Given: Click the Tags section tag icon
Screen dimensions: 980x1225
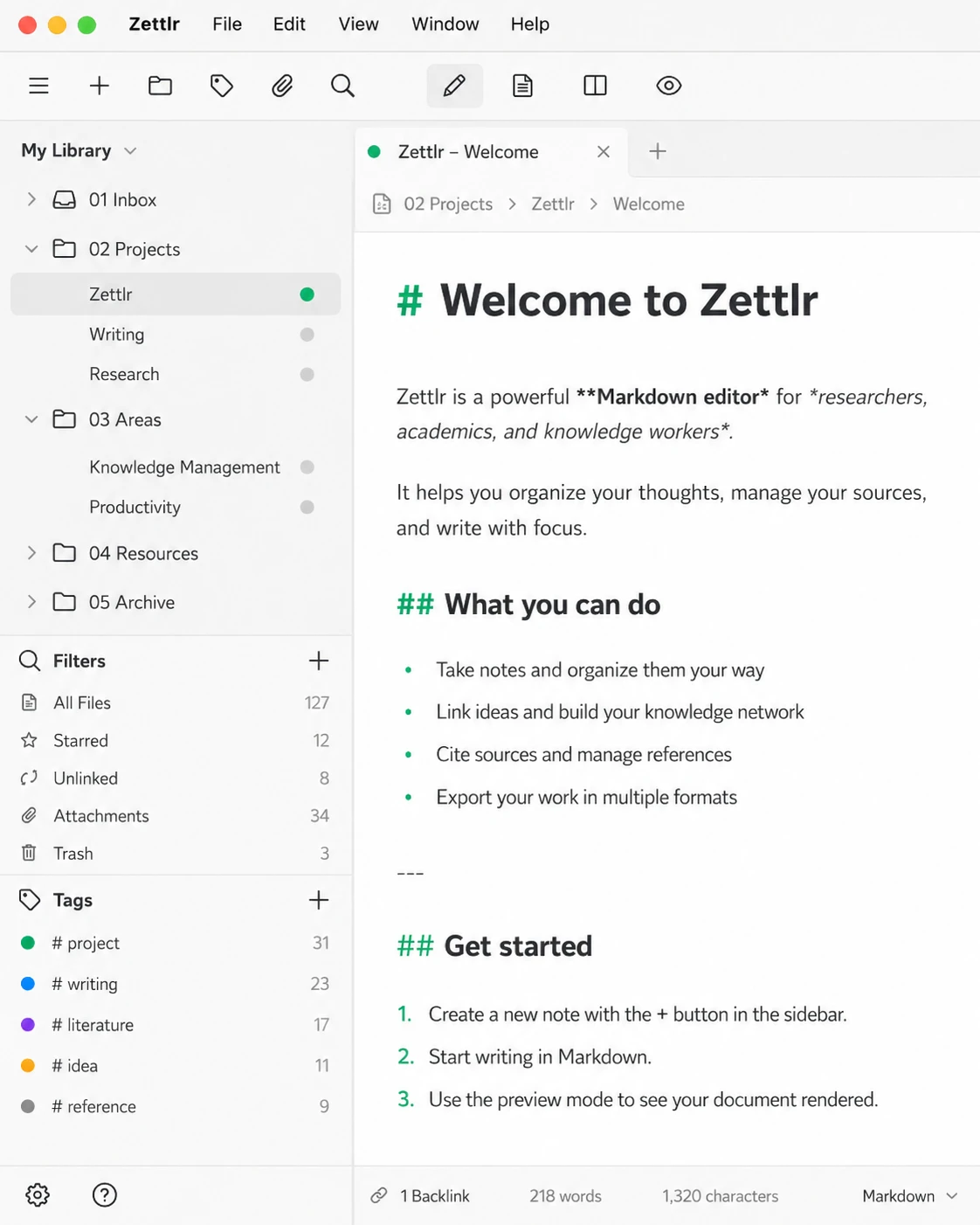Looking at the screenshot, I should coord(30,900).
